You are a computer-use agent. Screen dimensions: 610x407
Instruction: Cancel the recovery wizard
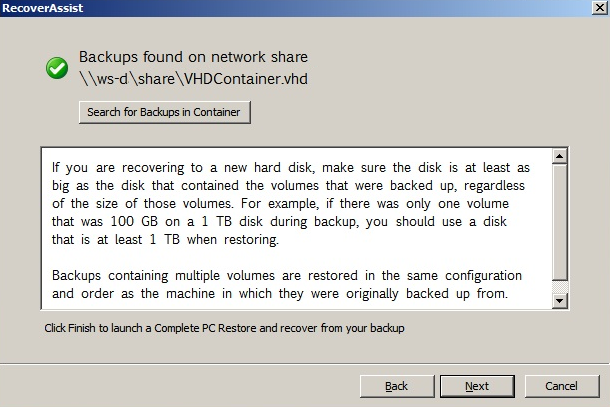click(562, 386)
